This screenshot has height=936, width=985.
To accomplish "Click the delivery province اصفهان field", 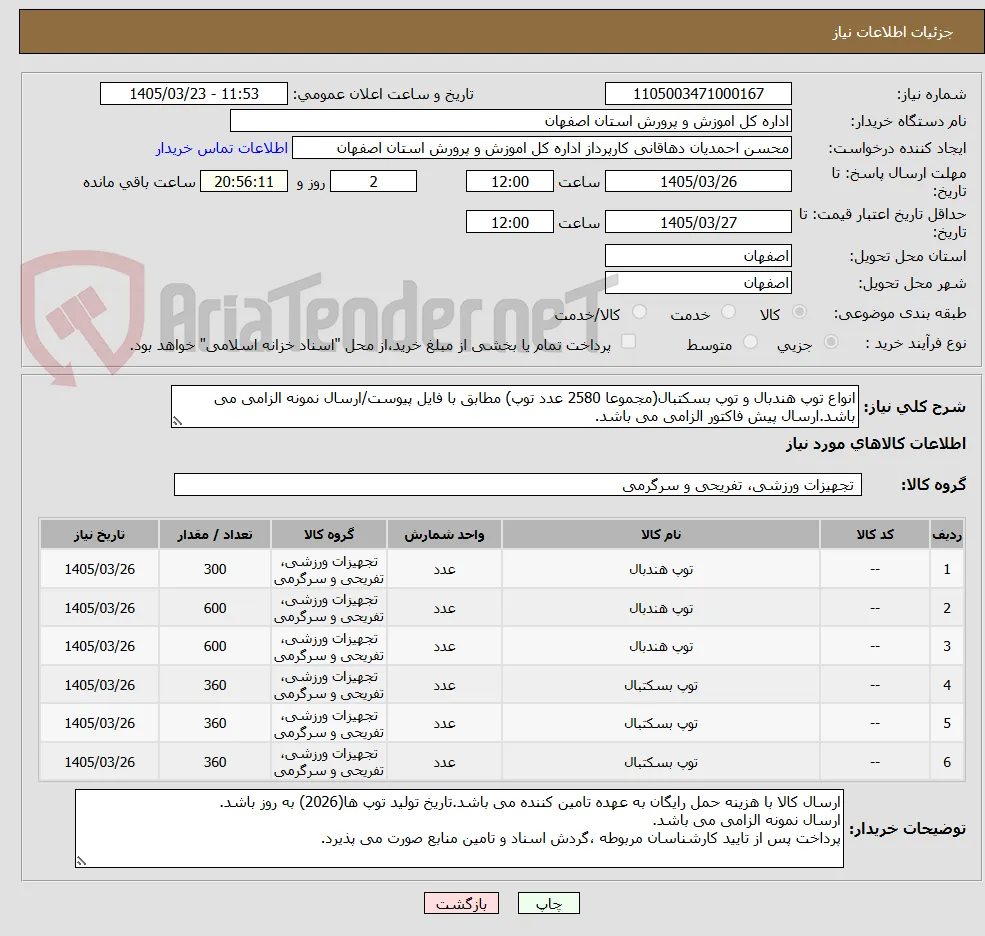I will point(698,256).
